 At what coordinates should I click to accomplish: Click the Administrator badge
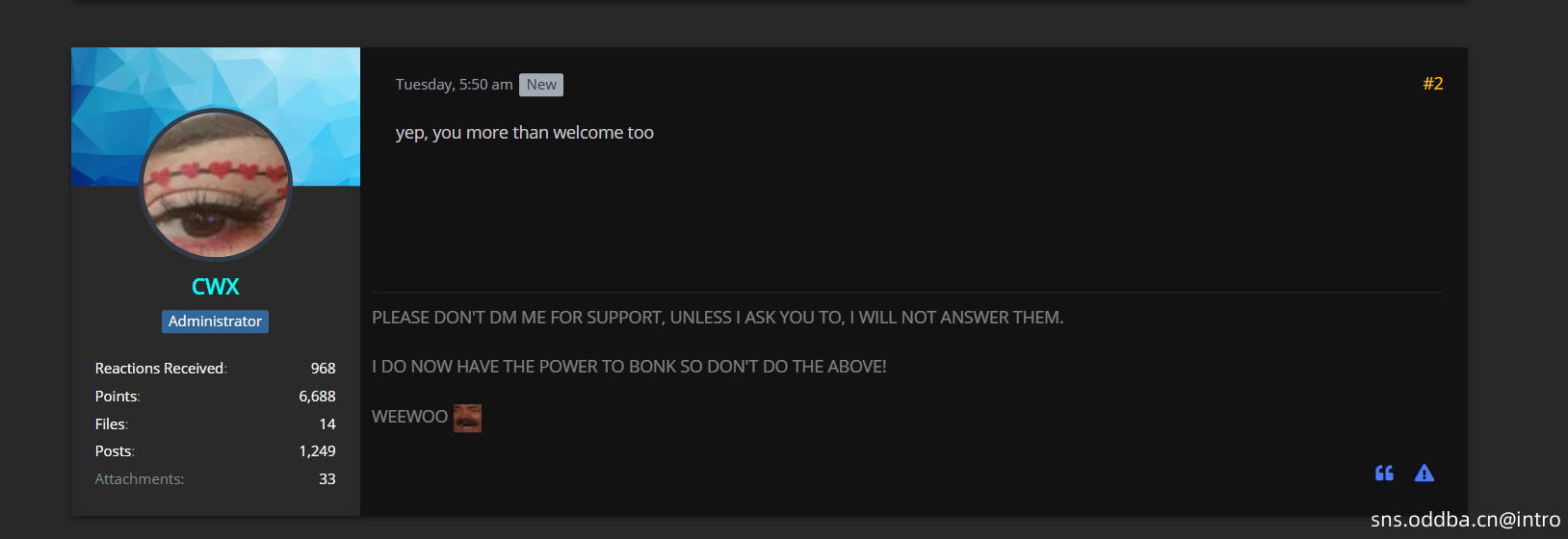point(215,321)
